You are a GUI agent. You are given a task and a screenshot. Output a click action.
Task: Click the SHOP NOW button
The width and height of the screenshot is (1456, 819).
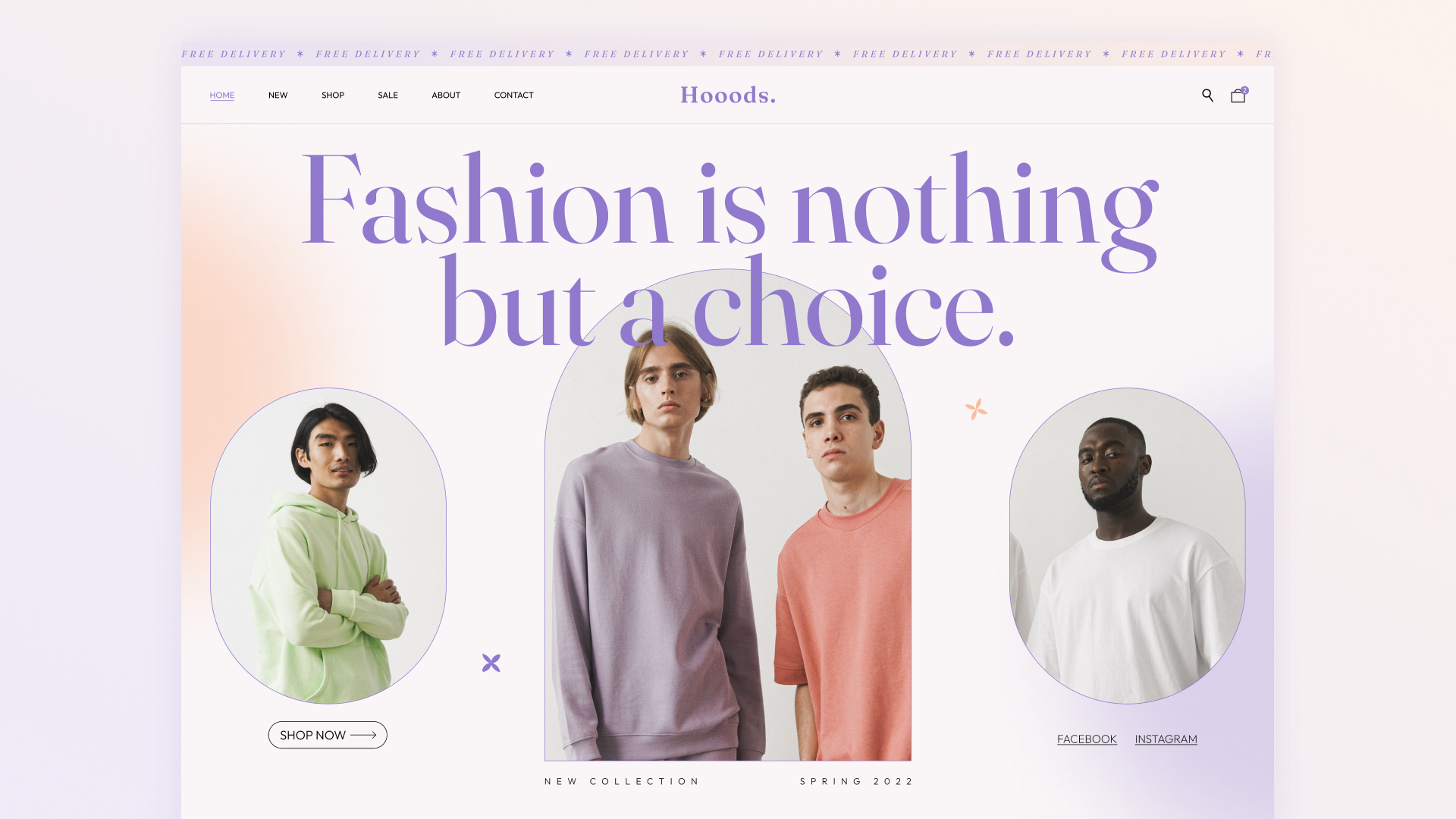[328, 735]
